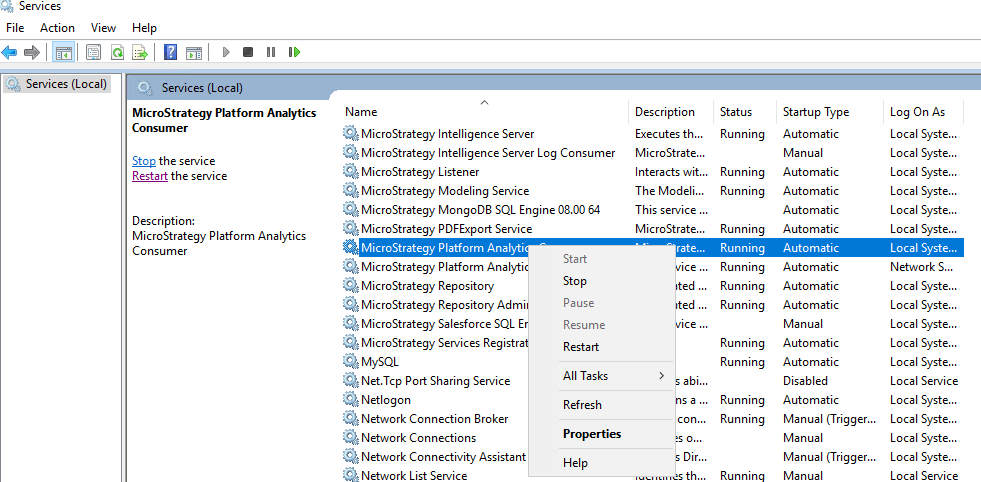This screenshot has height=482, width=981.
Task: Select MicroStrategy MongoDB SQL Engine 08.00 64
Action: coord(480,210)
